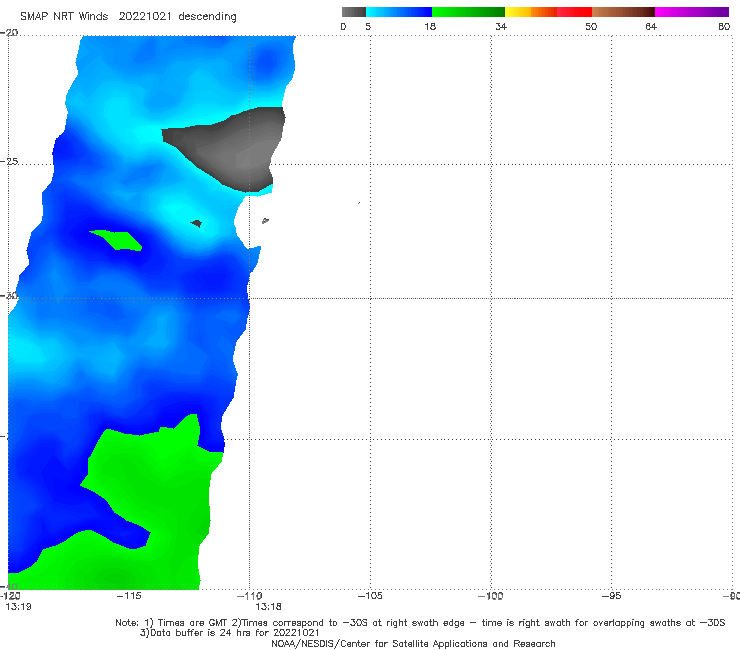Click the title text 'SMAP NRT Winds'
Image resolution: width=740 pixels, height=650 pixels.
coord(64,16)
